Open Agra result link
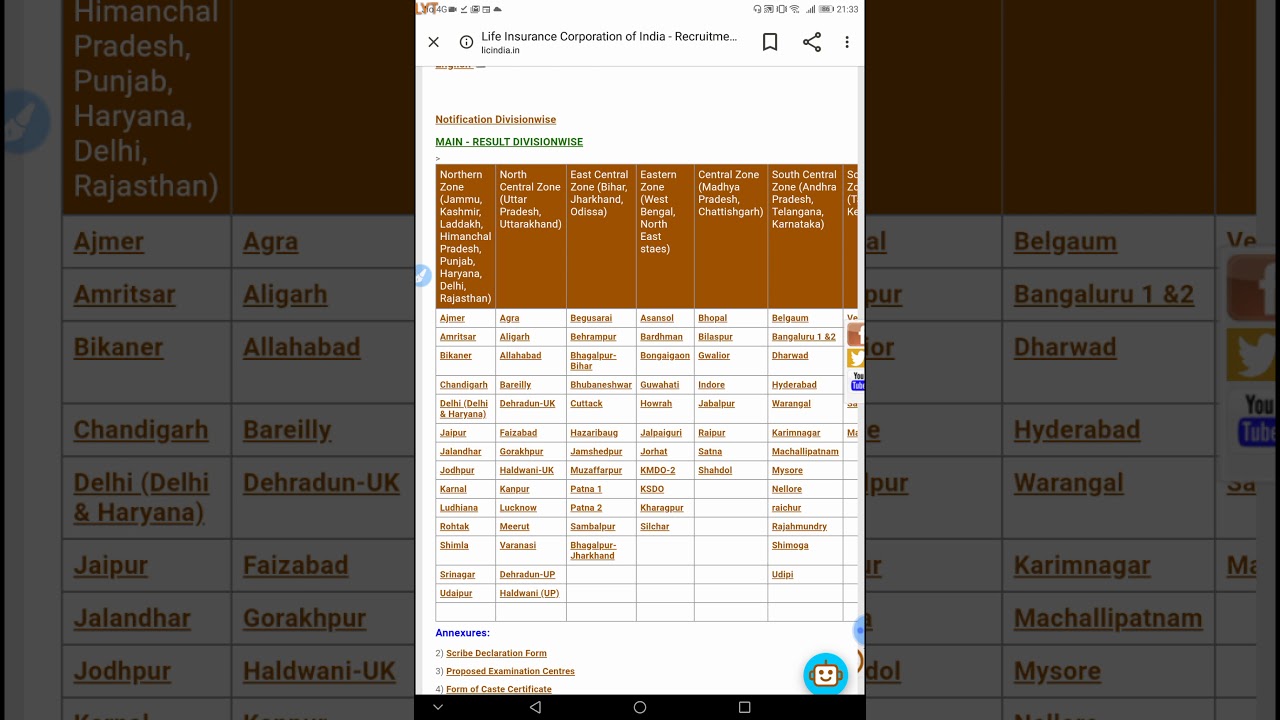The width and height of the screenshot is (1280, 720). coord(510,318)
